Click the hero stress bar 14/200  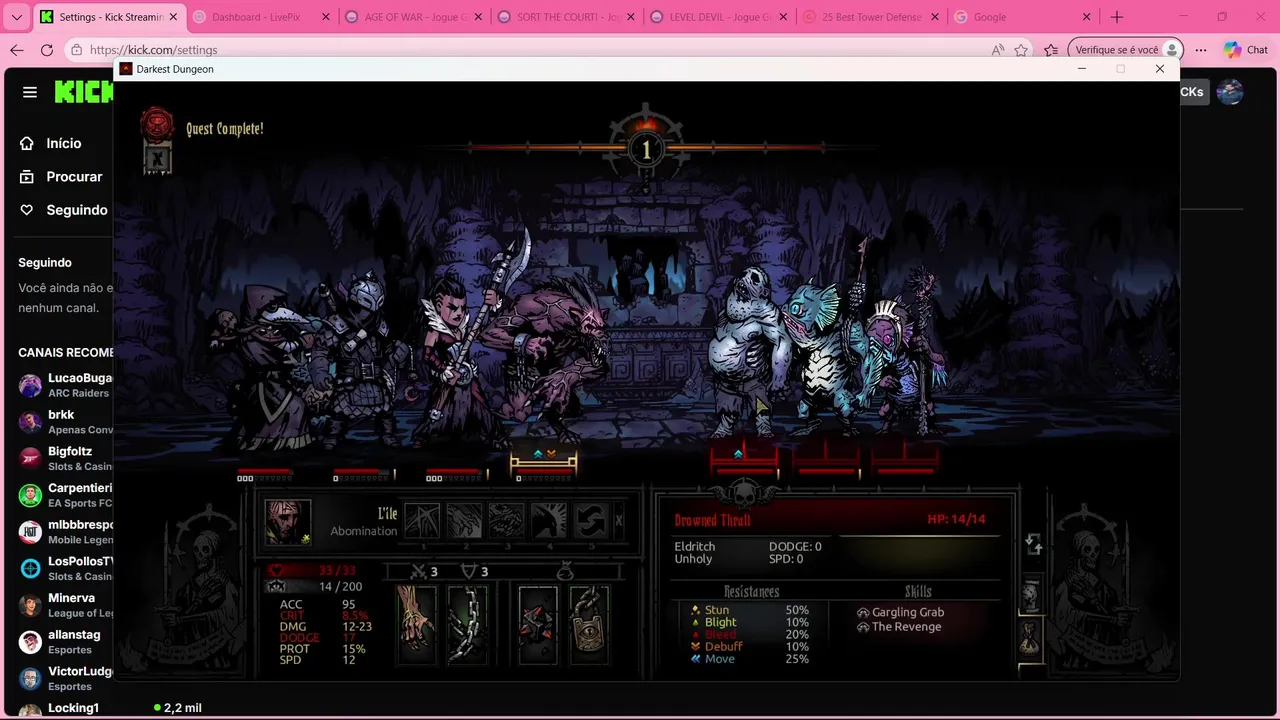click(317, 586)
